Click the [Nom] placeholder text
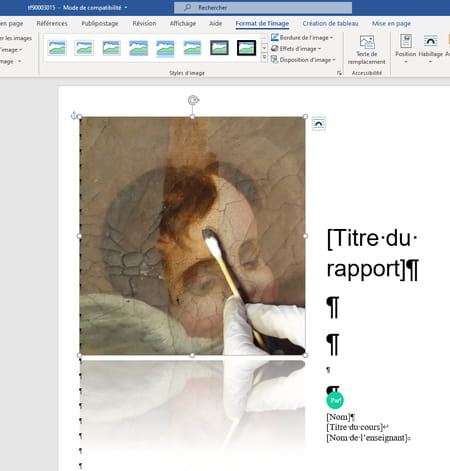The image size is (450, 471). point(338,417)
